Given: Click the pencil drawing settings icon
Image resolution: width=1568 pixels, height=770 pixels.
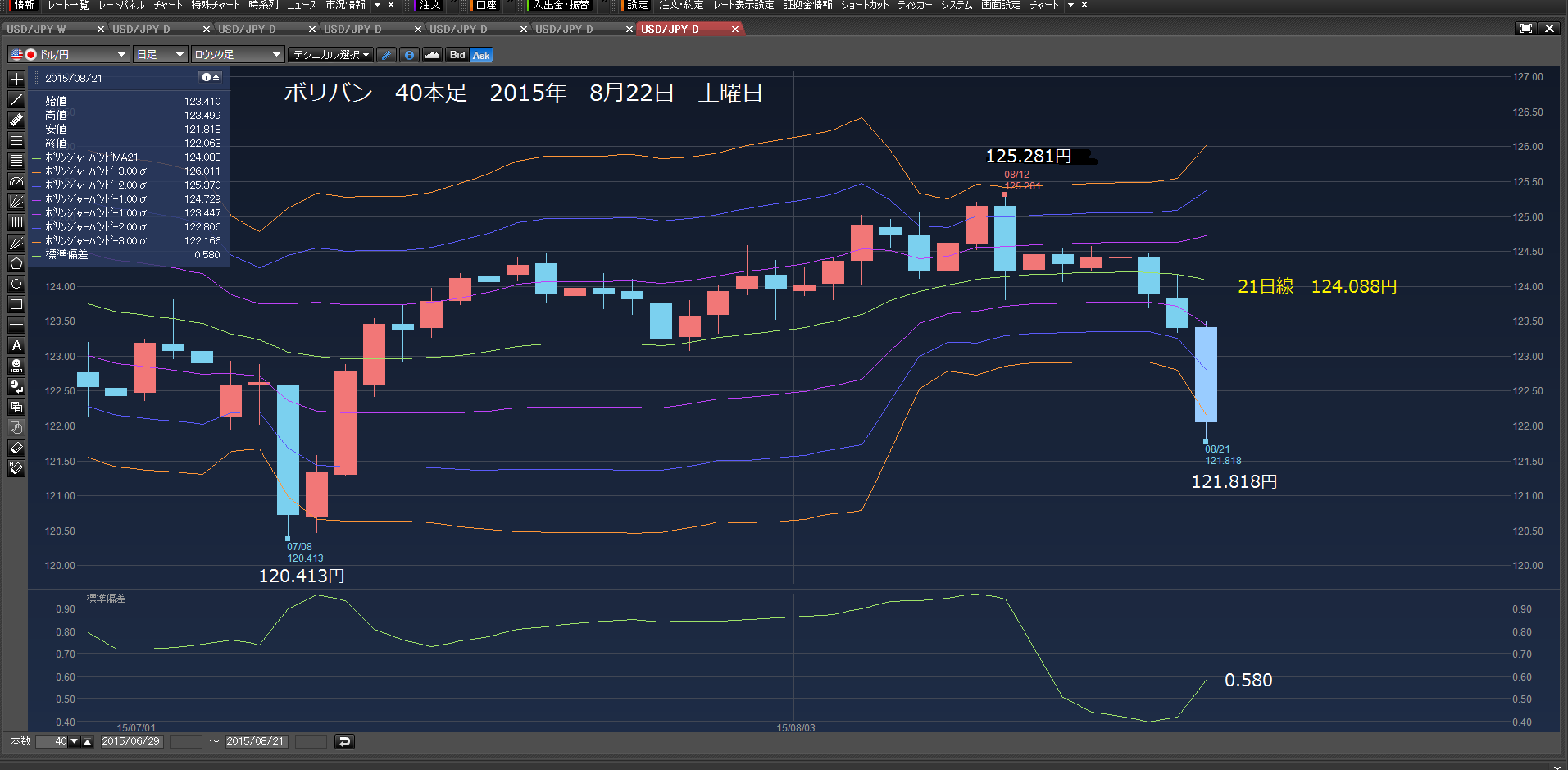Looking at the screenshot, I should click(387, 55).
